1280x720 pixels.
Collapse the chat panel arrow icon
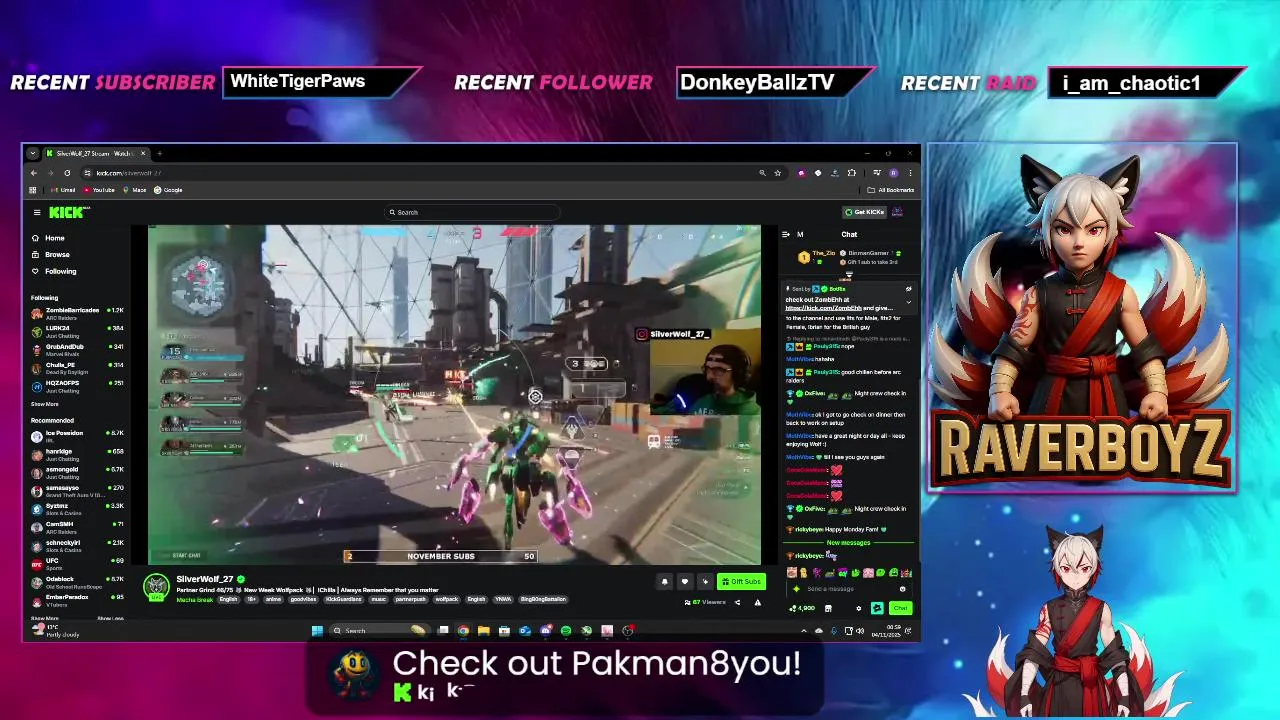[786, 234]
